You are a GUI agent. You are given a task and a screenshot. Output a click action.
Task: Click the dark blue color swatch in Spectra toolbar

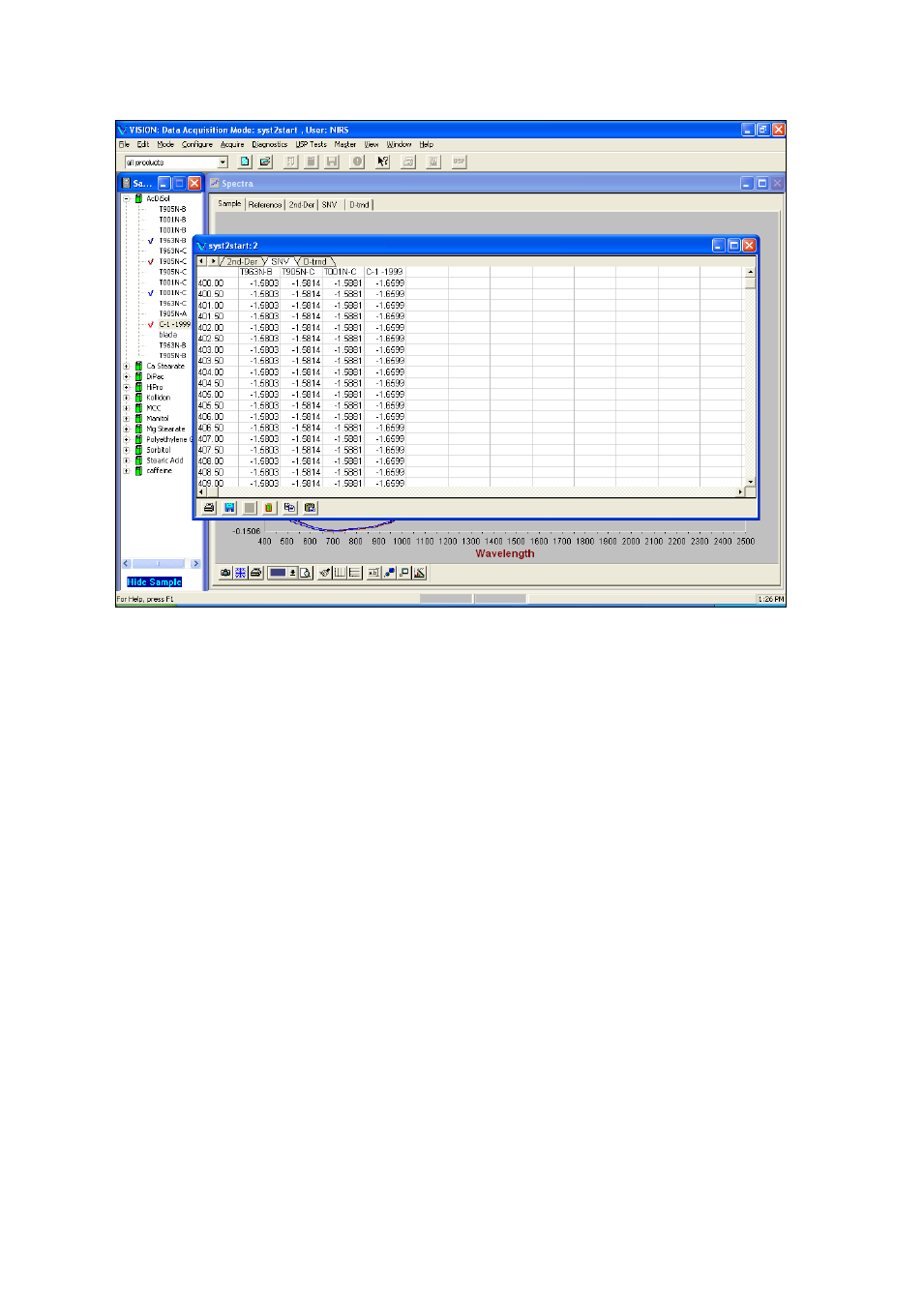point(278,573)
